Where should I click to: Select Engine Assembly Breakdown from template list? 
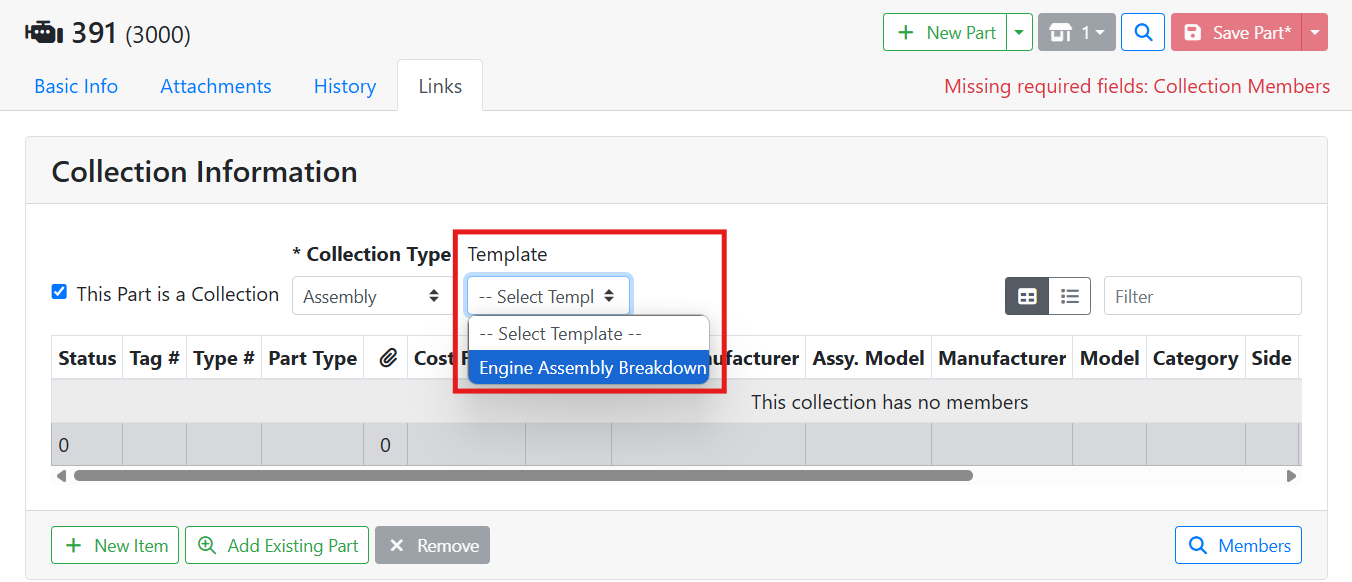click(588, 368)
